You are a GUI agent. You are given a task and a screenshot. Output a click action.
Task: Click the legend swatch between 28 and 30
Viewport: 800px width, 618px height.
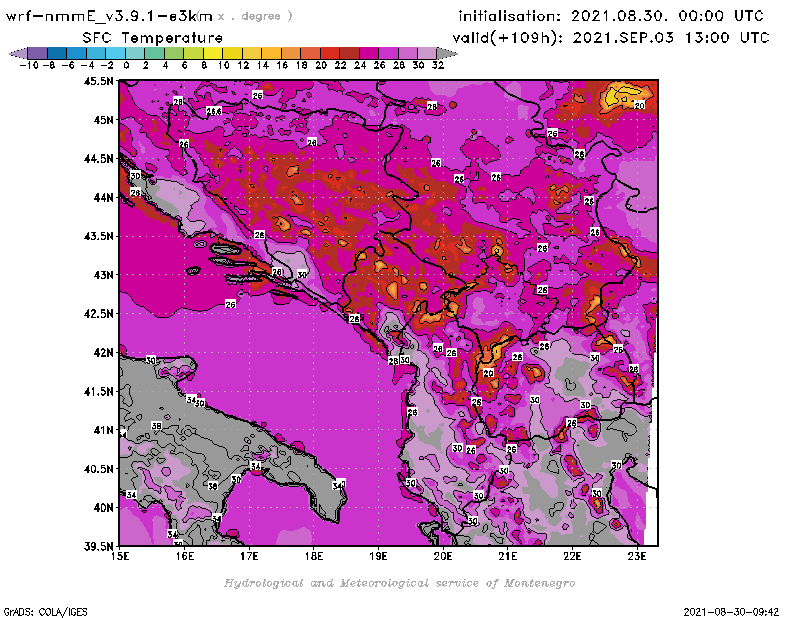408,53
